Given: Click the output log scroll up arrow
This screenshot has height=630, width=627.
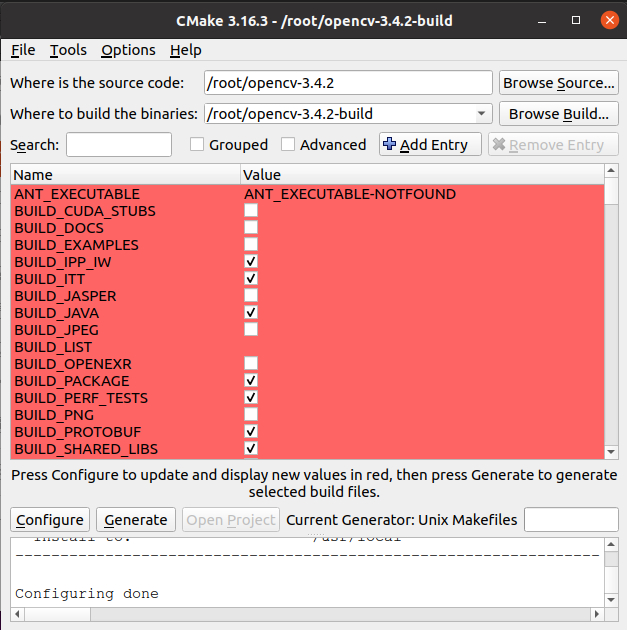Looking at the screenshot, I should 611,545.
